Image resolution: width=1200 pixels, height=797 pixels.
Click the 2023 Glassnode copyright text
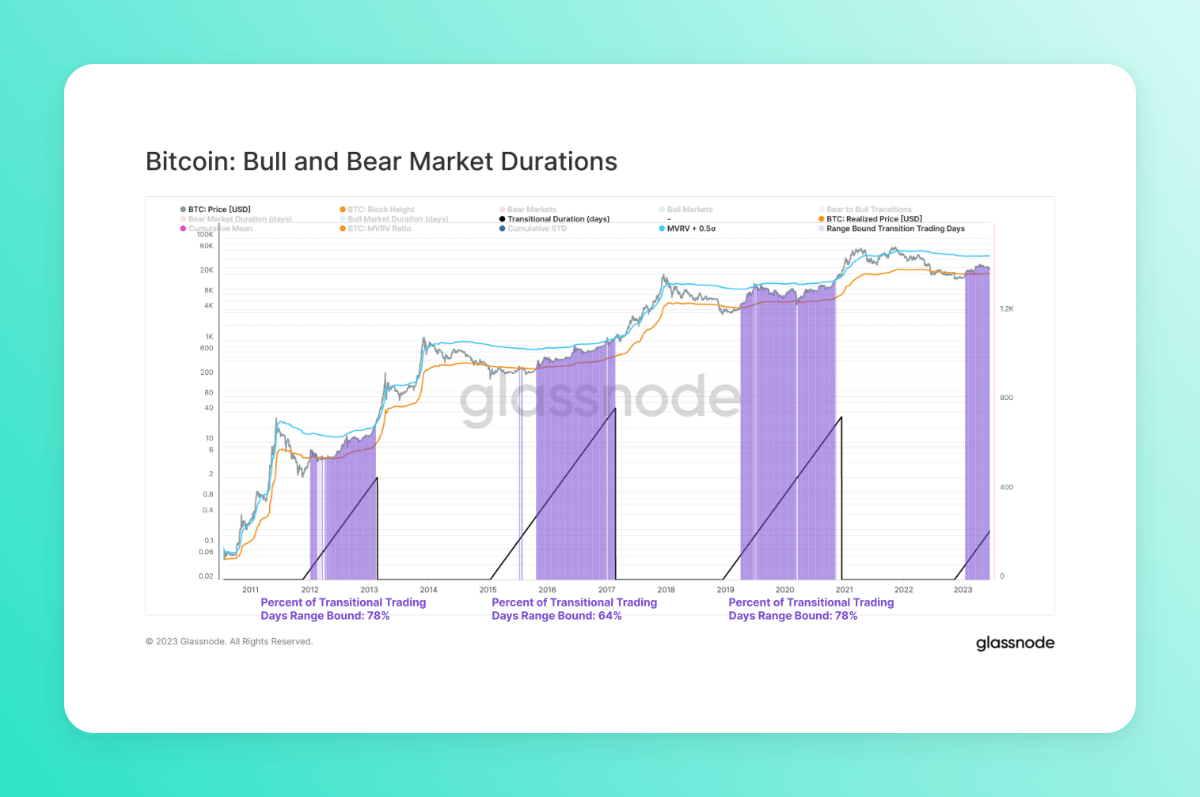(x=229, y=642)
